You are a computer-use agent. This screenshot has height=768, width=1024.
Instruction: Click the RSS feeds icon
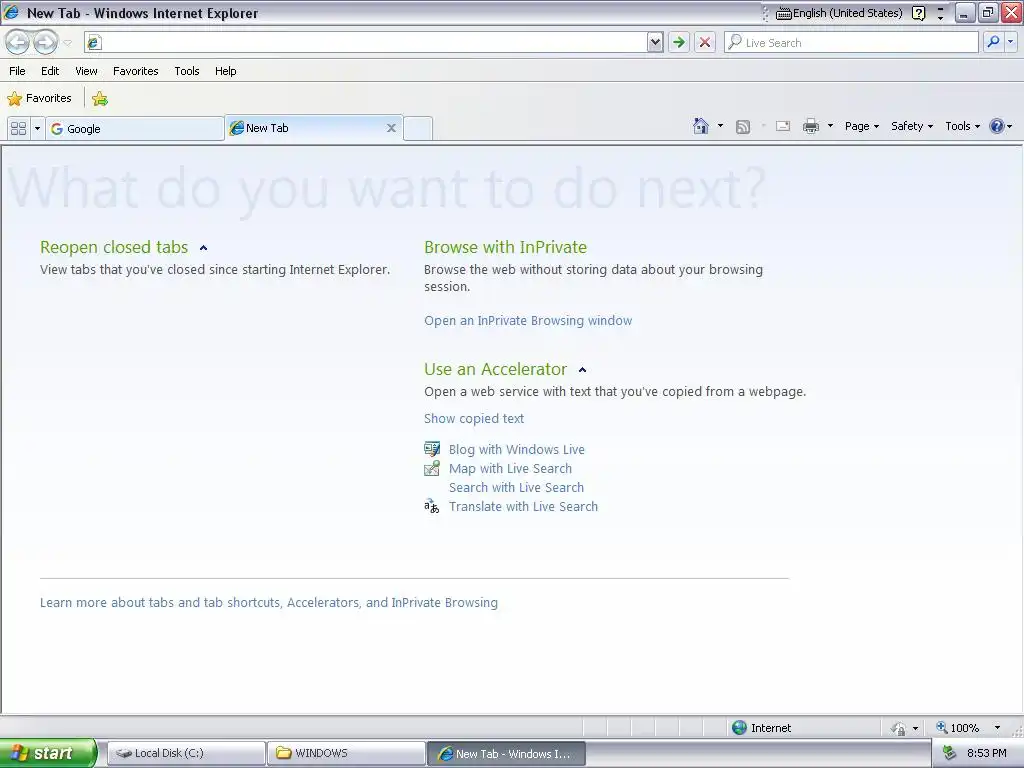pos(743,127)
